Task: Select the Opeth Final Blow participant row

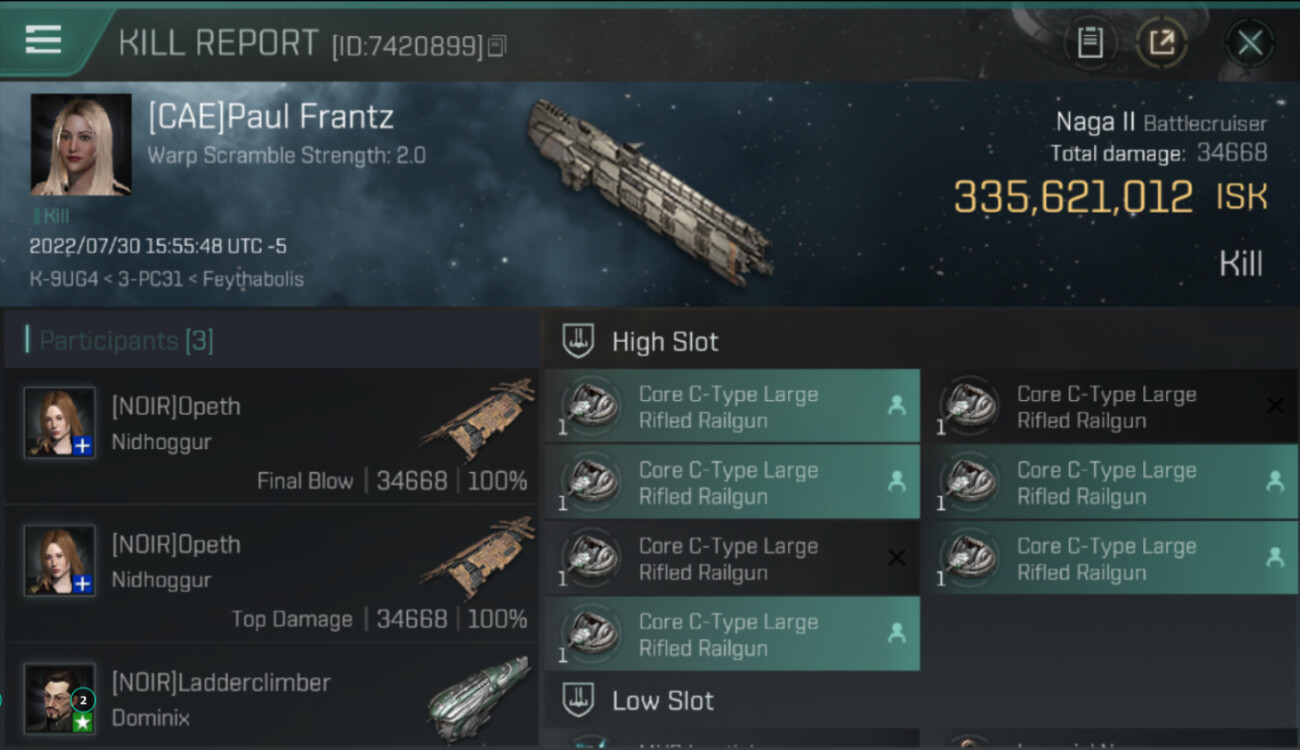Action: (x=272, y=436)
